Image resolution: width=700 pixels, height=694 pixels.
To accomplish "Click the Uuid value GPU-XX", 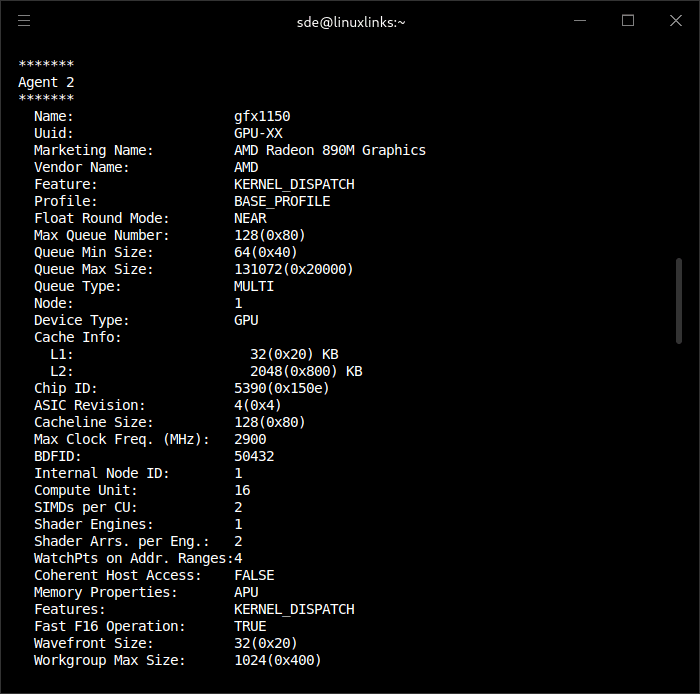I will click(258, 133).
